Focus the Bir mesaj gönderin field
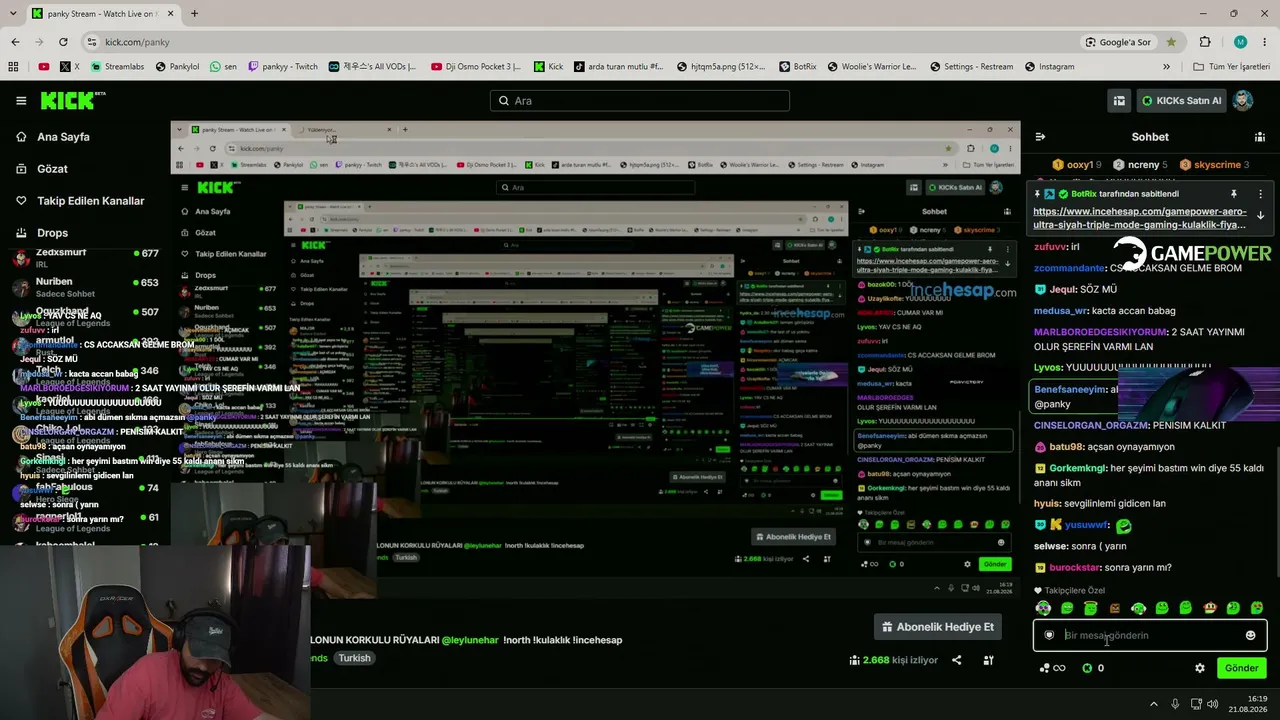Screen dimensions: 1280x720 (1150, 635)
